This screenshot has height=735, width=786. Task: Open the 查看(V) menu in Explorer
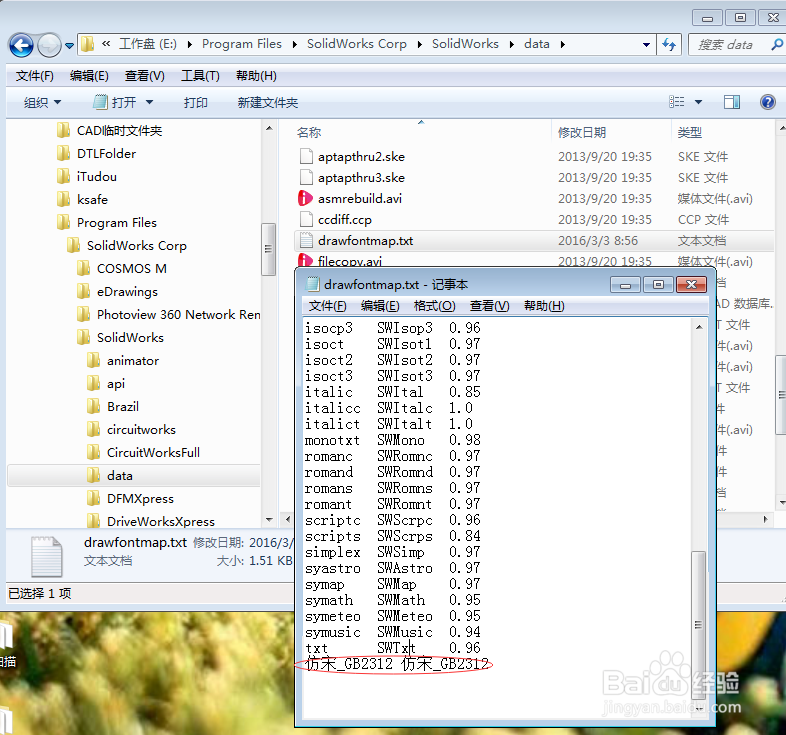[144, 76]
